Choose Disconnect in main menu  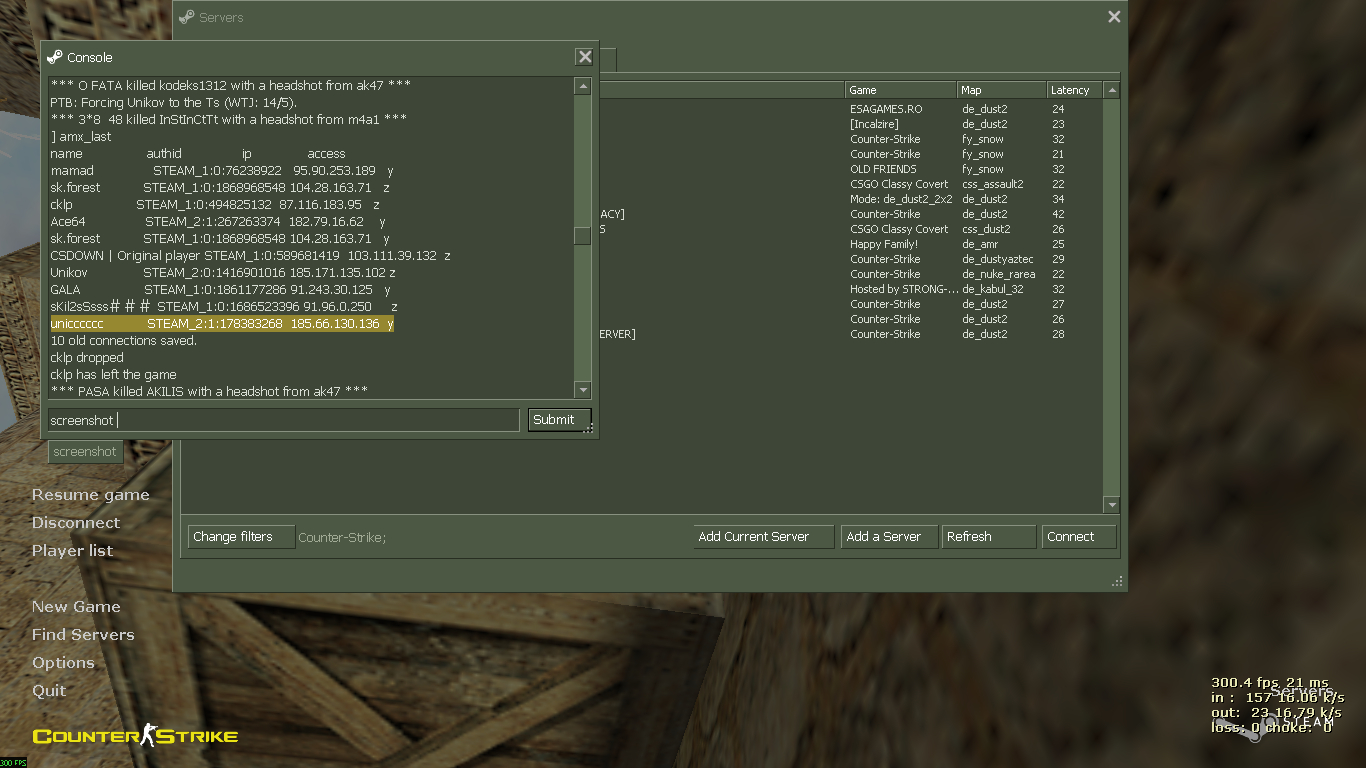point(75,523)
